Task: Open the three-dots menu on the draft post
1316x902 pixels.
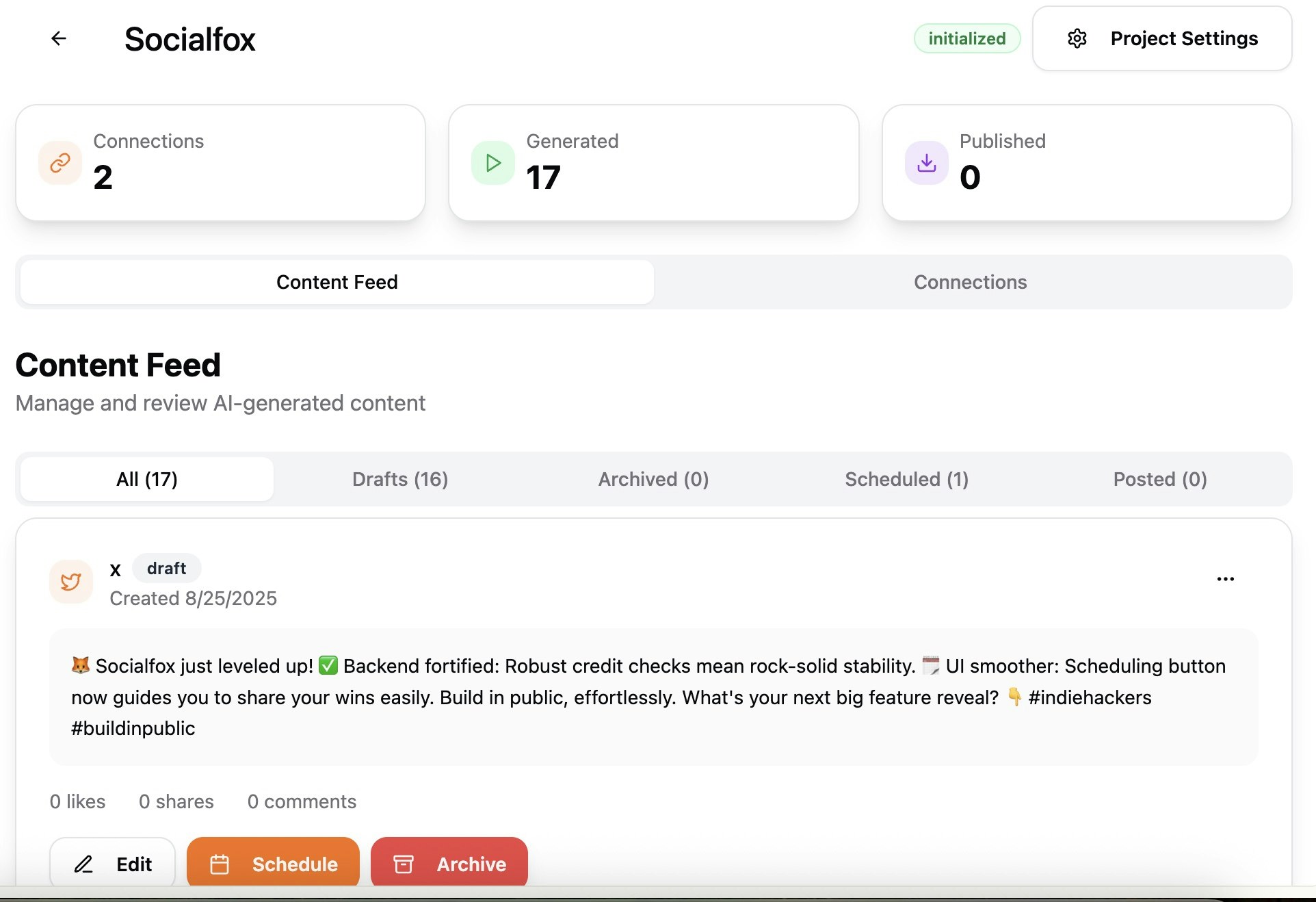Action: pos(1226,579)
